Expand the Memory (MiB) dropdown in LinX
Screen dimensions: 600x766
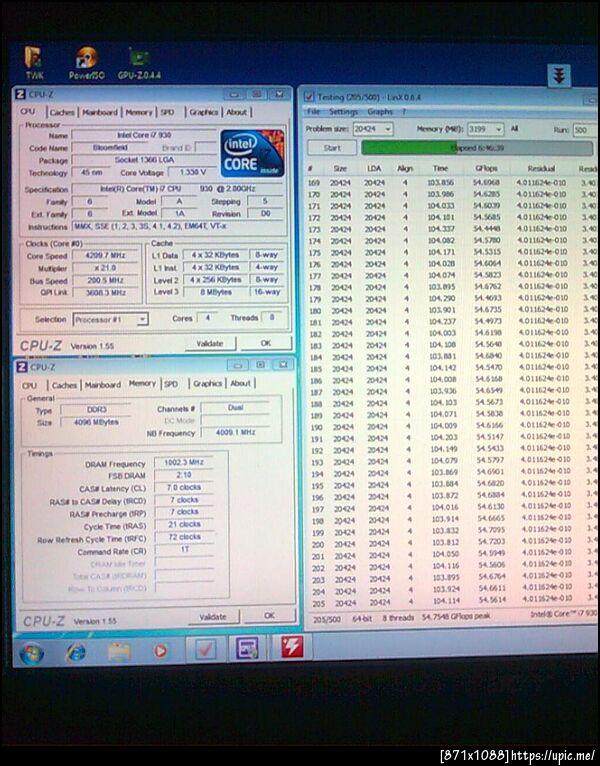pyautogui.click(x=498, y=129)
